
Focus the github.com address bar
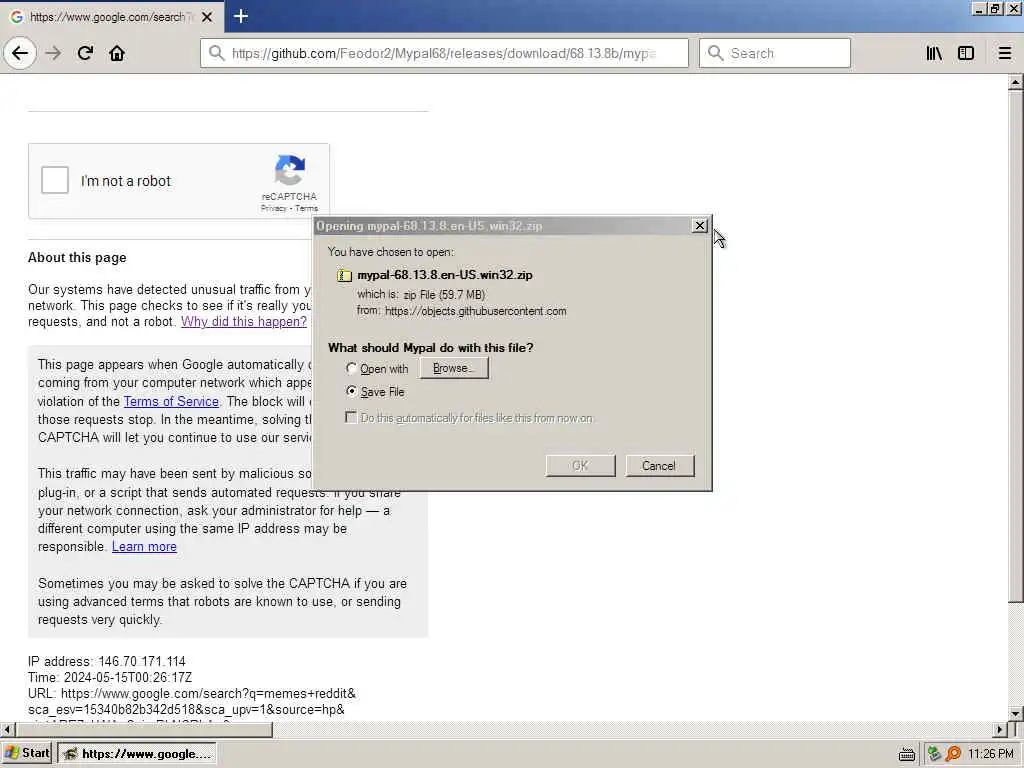[x=444, y=53]
